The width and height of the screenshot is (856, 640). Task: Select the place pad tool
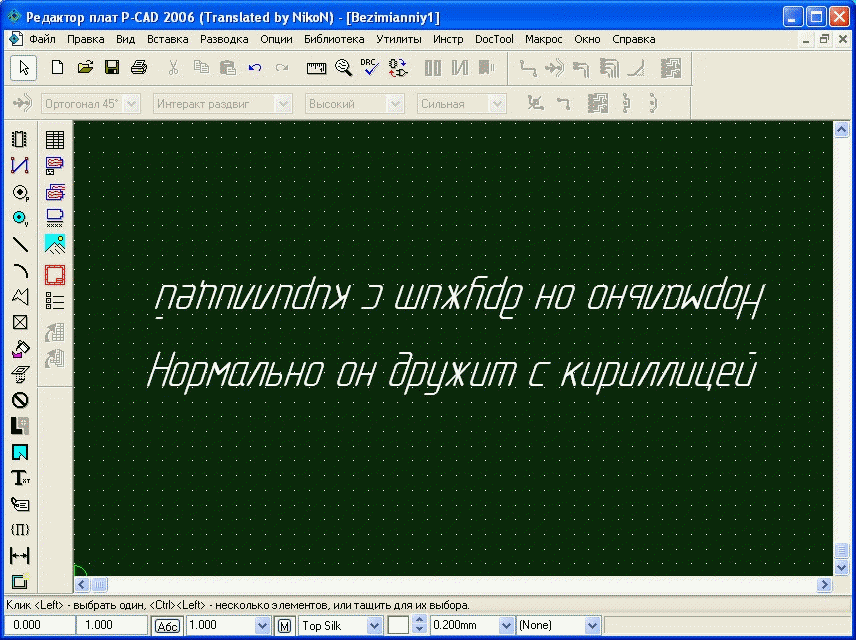pos(20,192)
